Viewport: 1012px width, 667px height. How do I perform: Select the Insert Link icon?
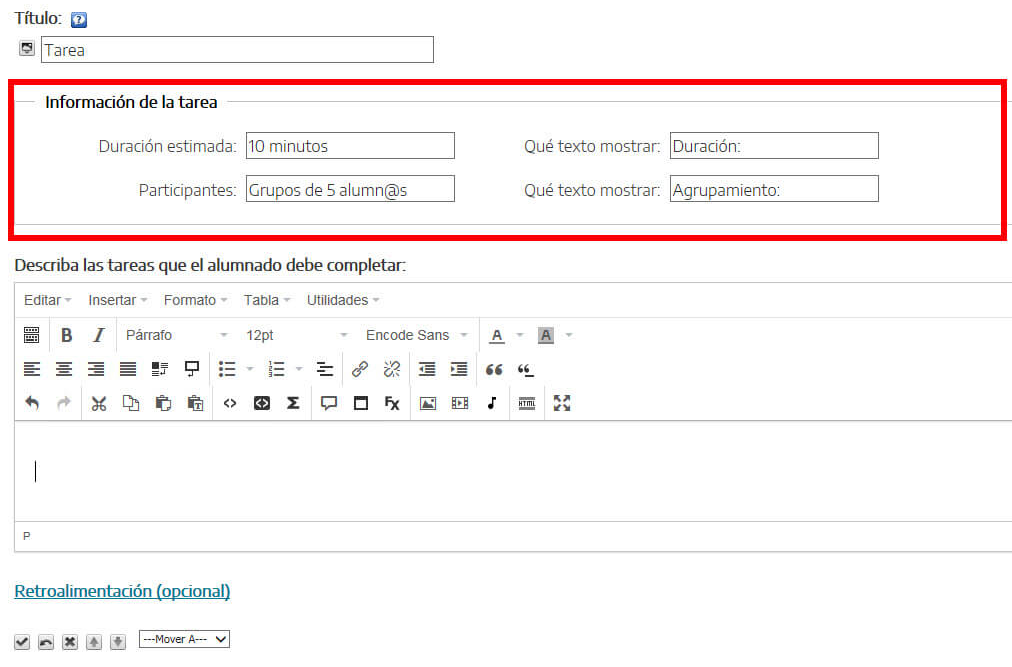pyautogui.click(x=360, y=369)
